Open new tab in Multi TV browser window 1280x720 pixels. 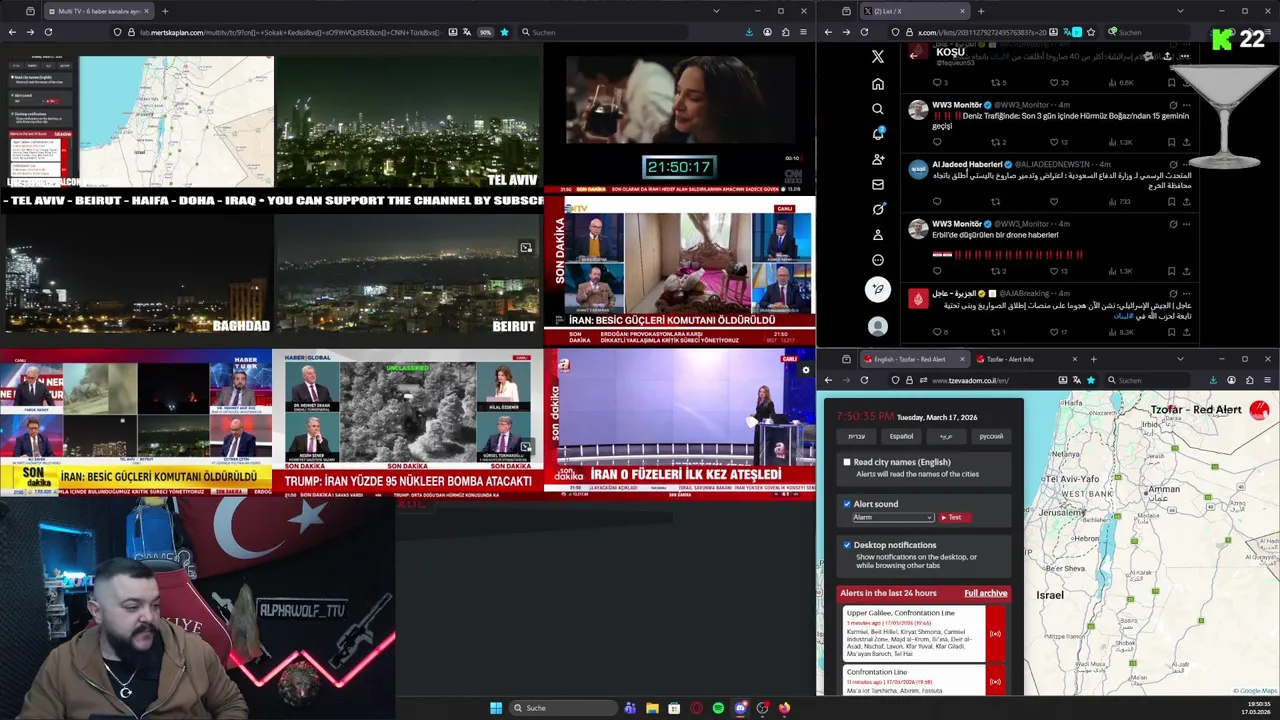tap(165, 11)
